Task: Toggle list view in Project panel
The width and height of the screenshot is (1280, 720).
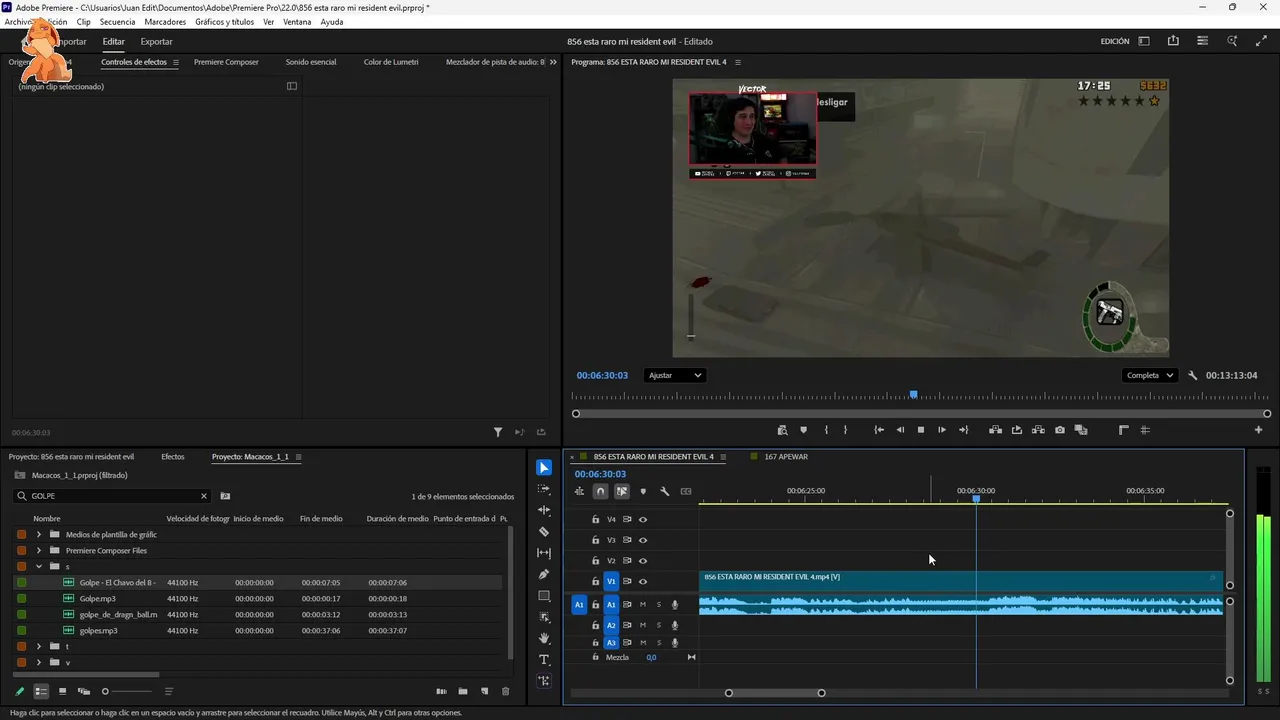Action: pyautogui.click(x=41, y=691)
